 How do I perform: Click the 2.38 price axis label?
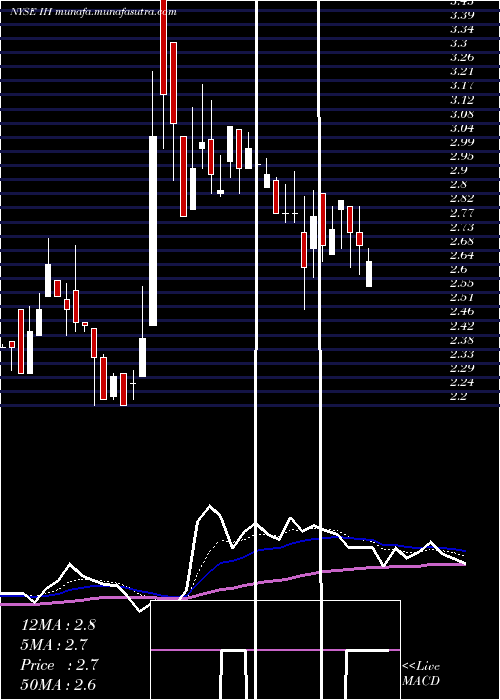(462, 340)
